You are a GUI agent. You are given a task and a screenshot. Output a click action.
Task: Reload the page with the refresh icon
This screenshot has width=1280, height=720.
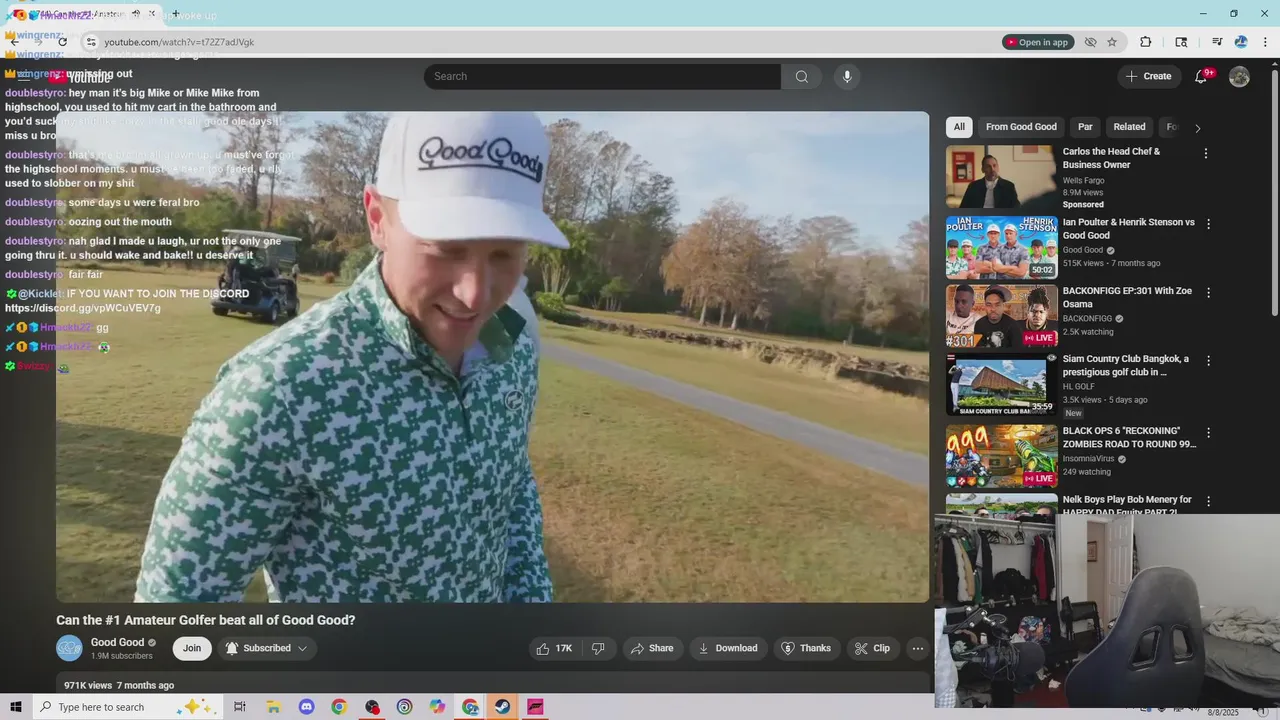62,42
